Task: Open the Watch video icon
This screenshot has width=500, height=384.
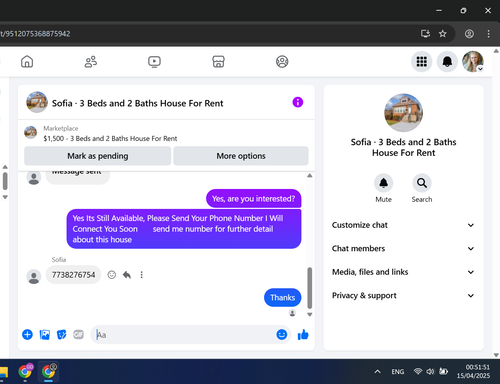Action: click(x=154, y=62)
